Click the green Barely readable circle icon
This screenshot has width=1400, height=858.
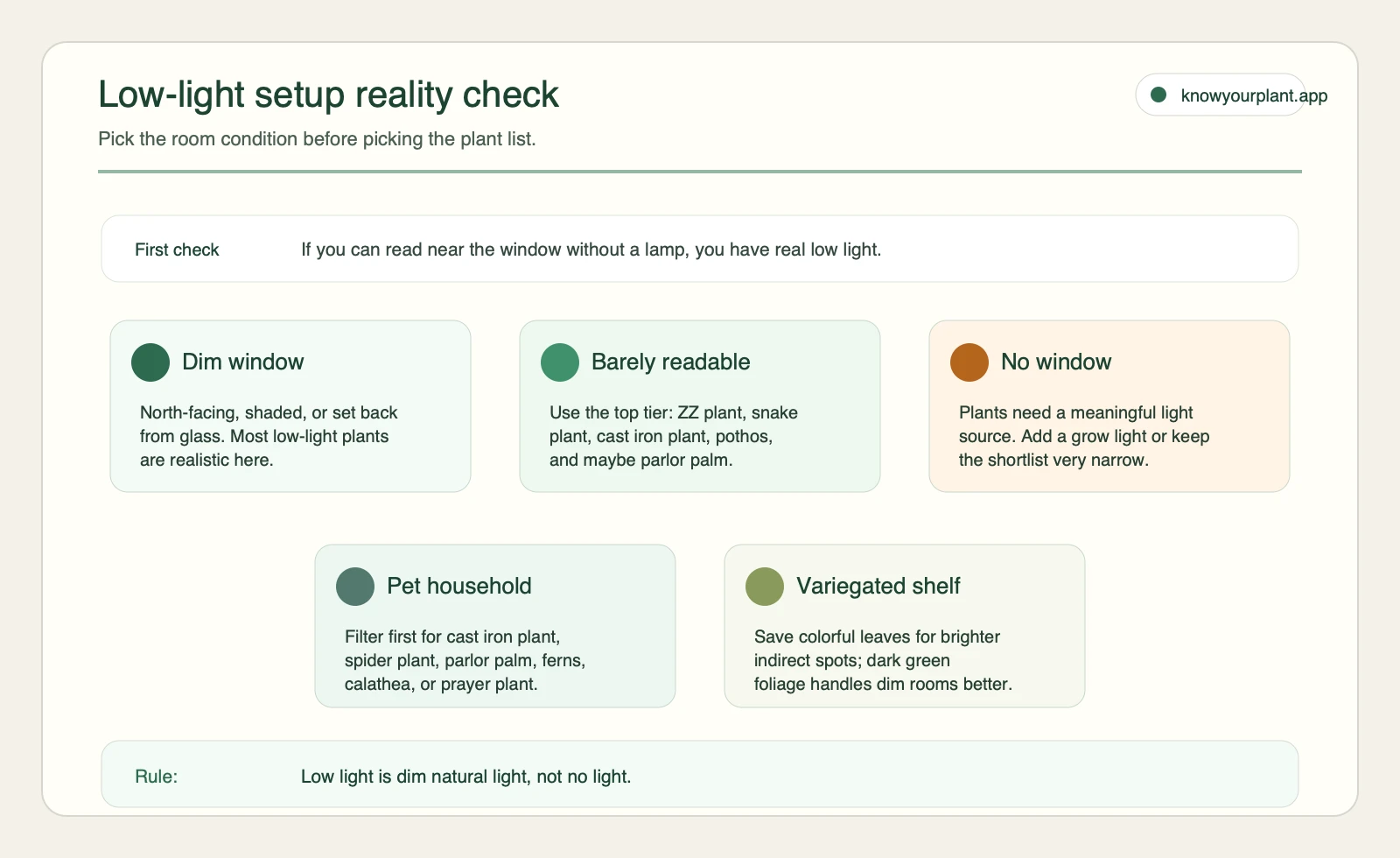[560, 362]
